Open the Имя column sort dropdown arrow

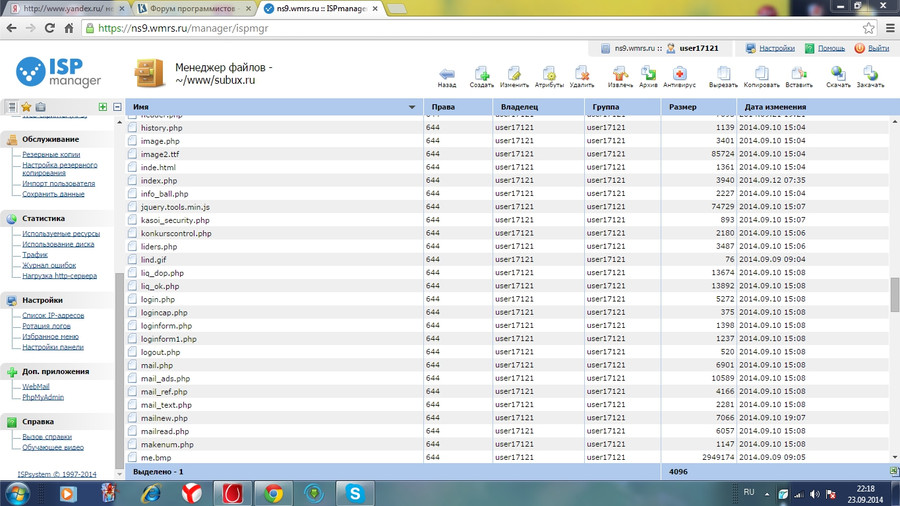(412, 107)
